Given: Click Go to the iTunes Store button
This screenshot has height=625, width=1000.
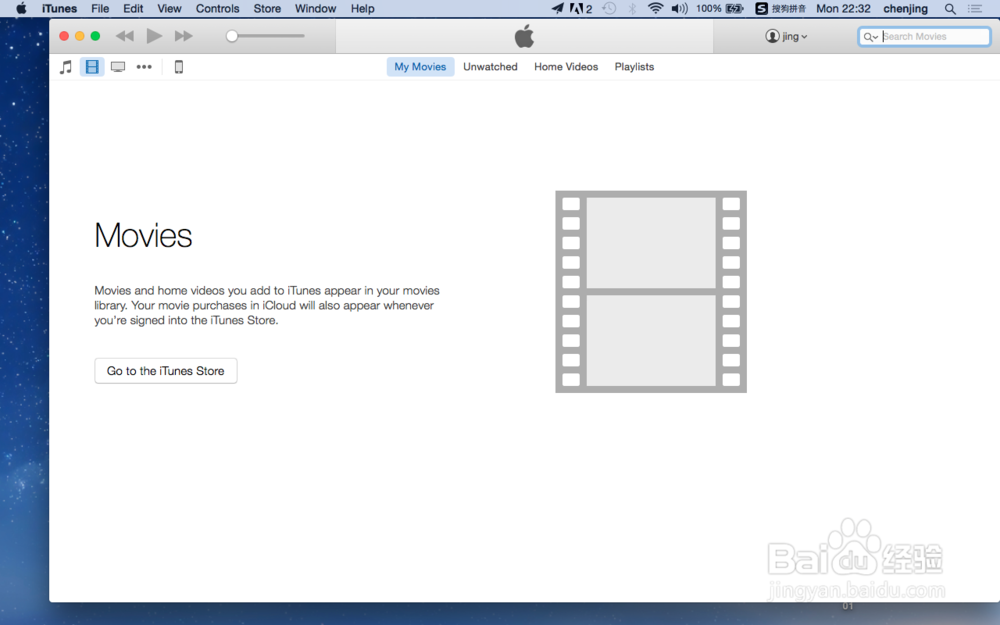Looking at the screenshot, I should point(166,371).
